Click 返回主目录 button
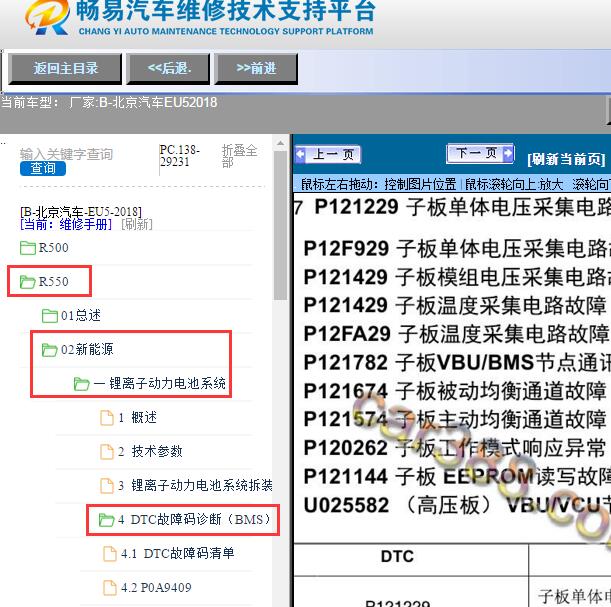Image resolution: width=611 pixels, height=607 pixels. point(65,69)
